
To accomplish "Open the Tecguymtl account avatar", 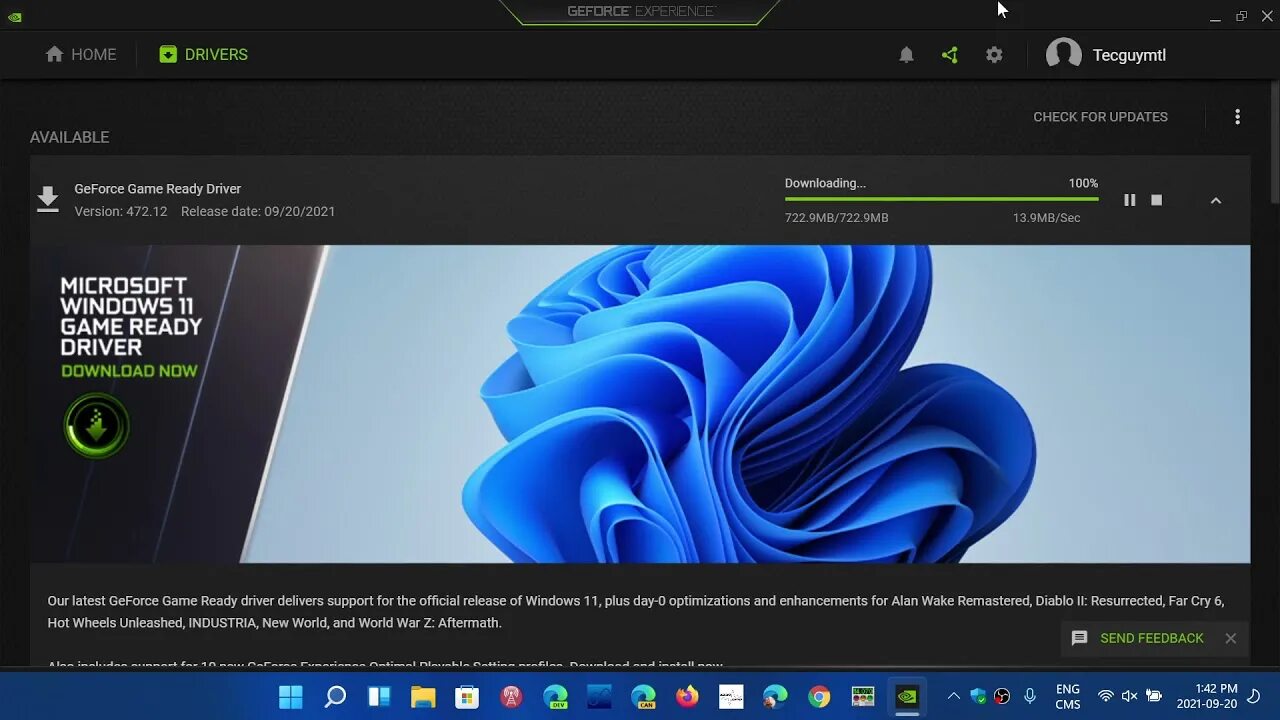I will [1063, 55].
